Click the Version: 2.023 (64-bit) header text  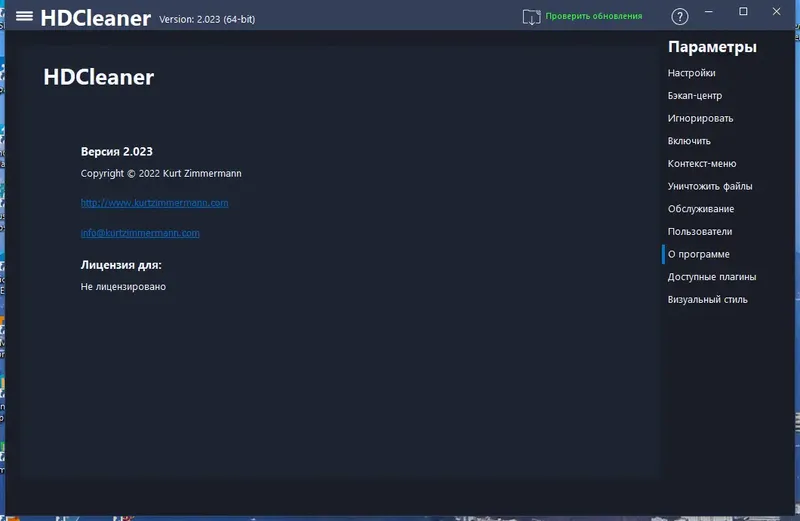(x=207, y=19)
